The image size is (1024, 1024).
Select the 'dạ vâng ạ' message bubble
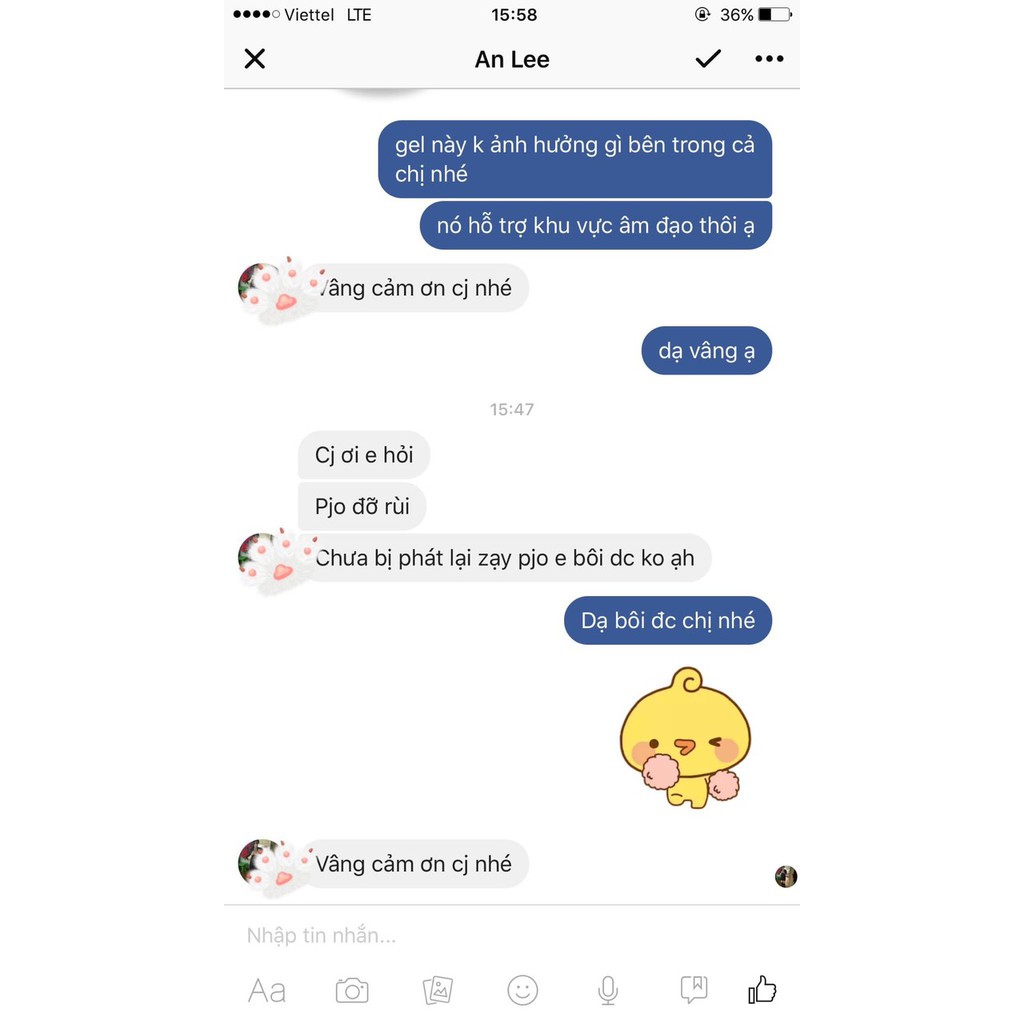click(x=707, y=351)
